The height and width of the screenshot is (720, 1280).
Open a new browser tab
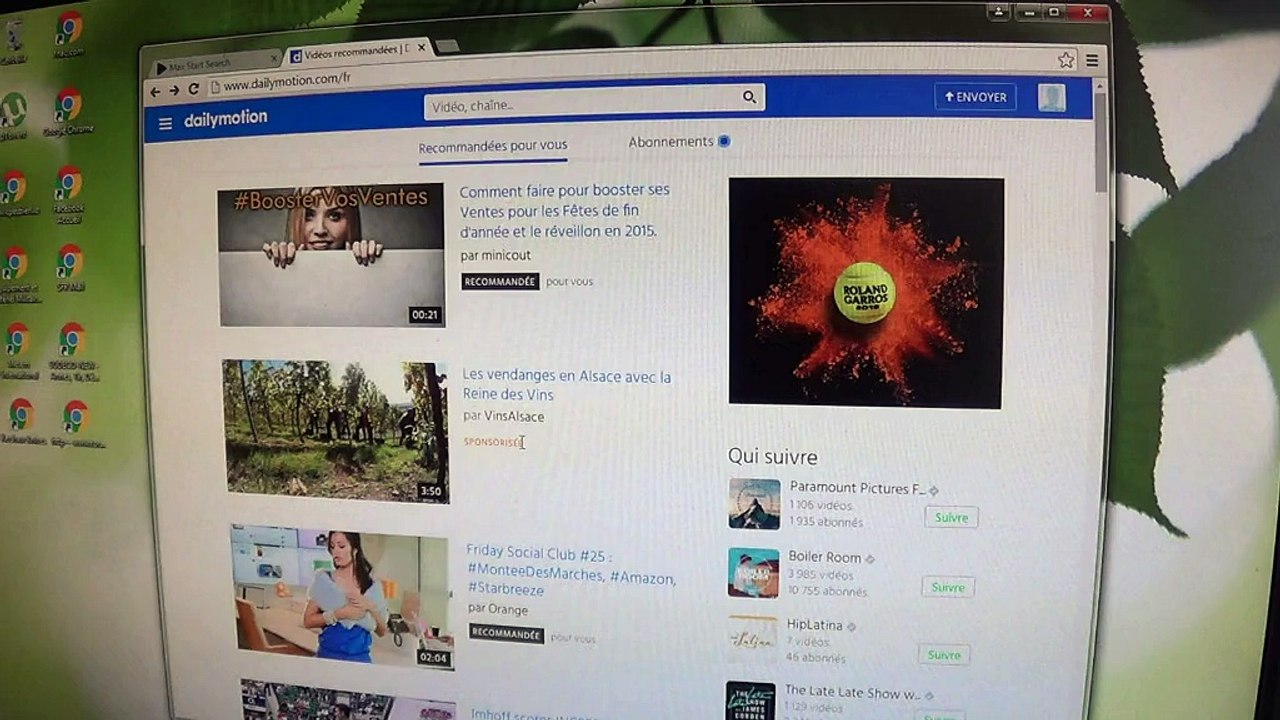click(x=448, y=46)
